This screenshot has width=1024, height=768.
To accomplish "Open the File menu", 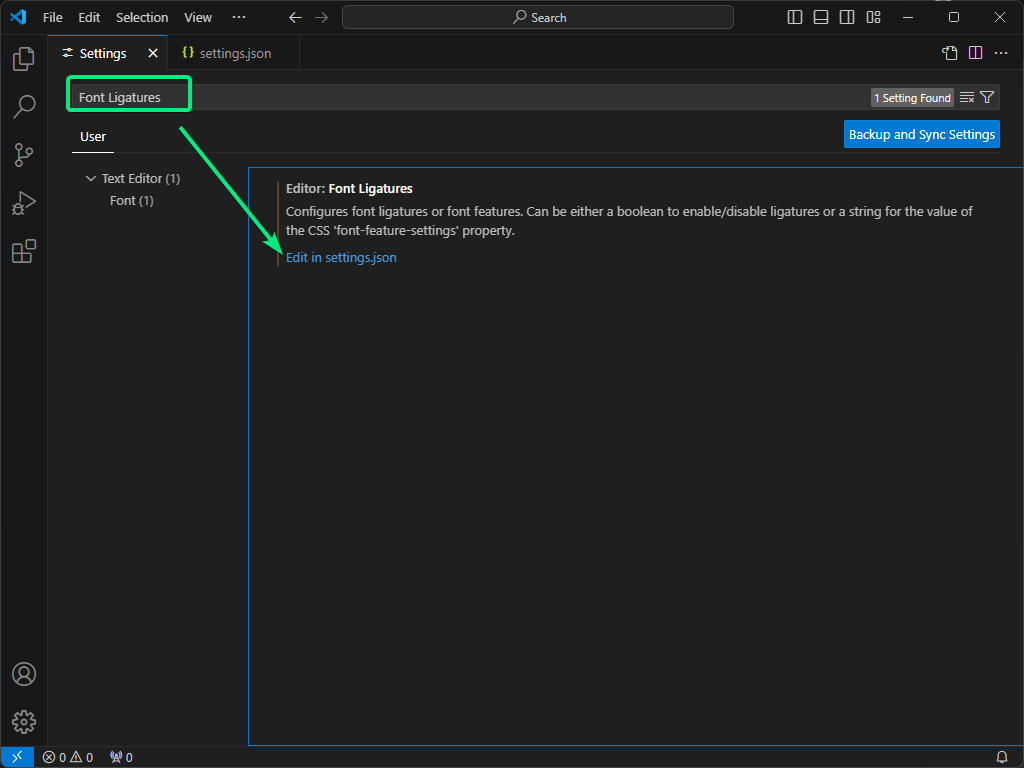I will [x=53, y=18].
